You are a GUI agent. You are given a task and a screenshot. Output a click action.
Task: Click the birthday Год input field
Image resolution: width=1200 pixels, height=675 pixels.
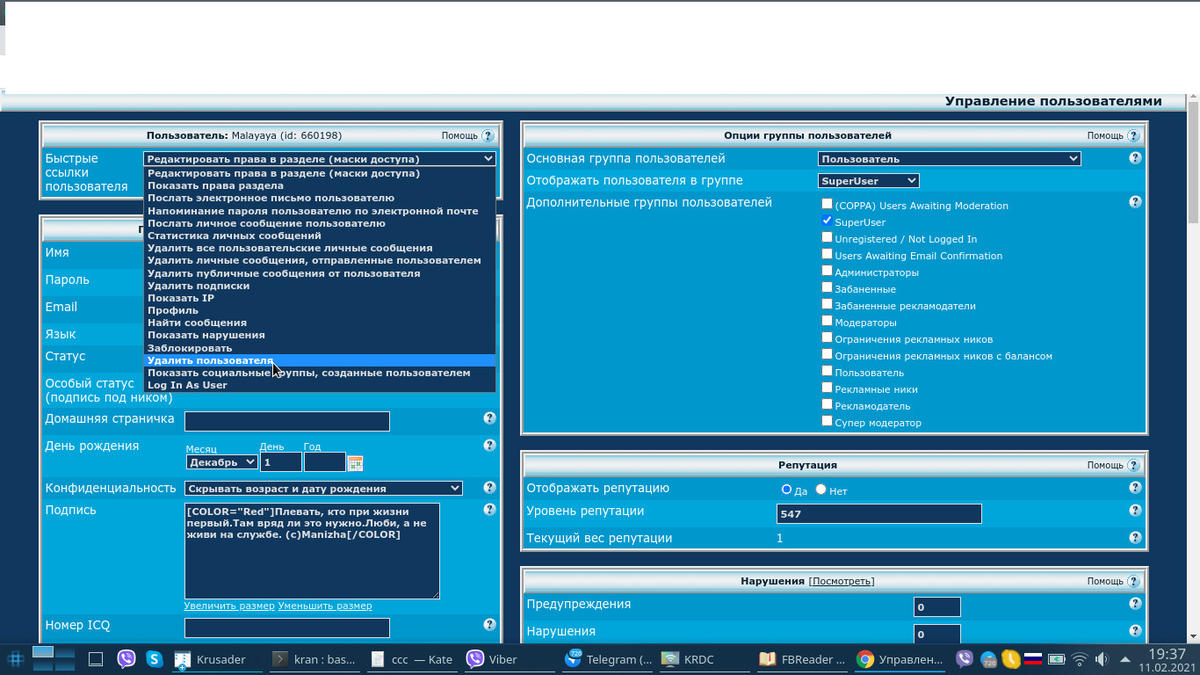[324, 462]
